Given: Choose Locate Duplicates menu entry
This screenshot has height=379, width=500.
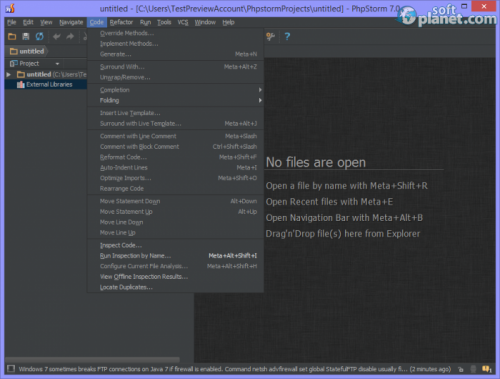Looking at the screenshot, I should (x=176, y=287).
